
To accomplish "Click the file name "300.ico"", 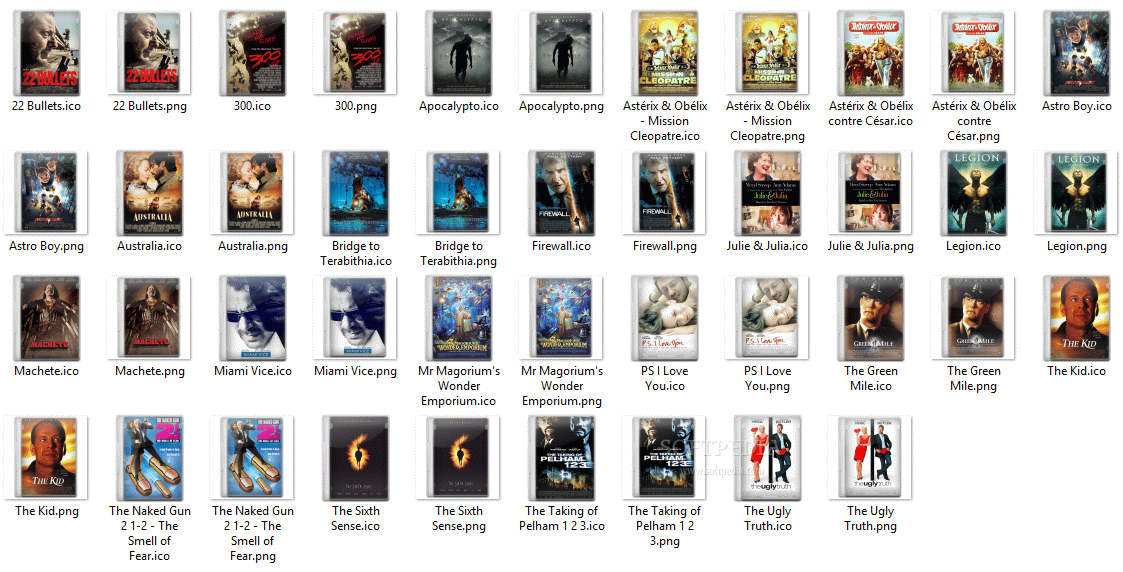I will [x=253, y=107].
